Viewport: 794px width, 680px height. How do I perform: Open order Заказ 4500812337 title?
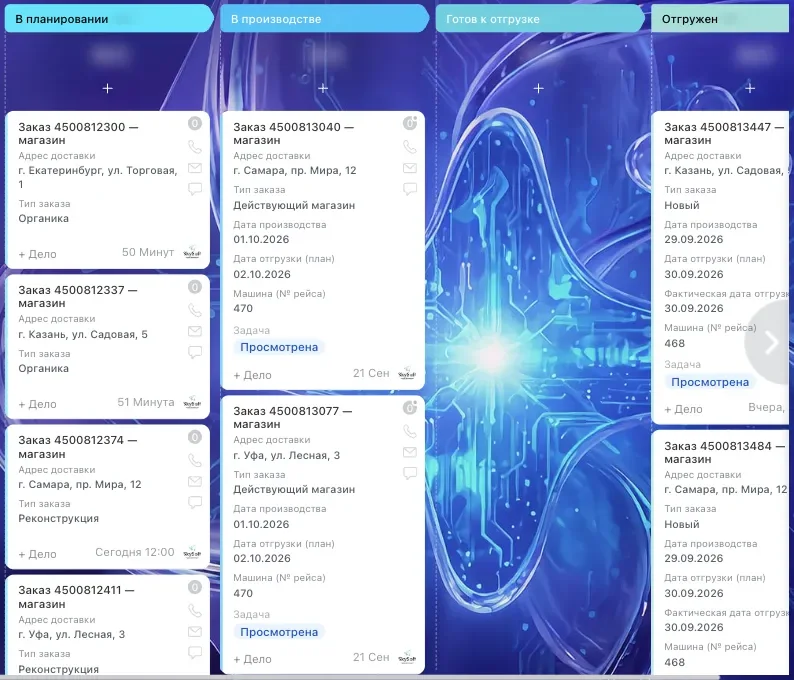pos(77,296)
